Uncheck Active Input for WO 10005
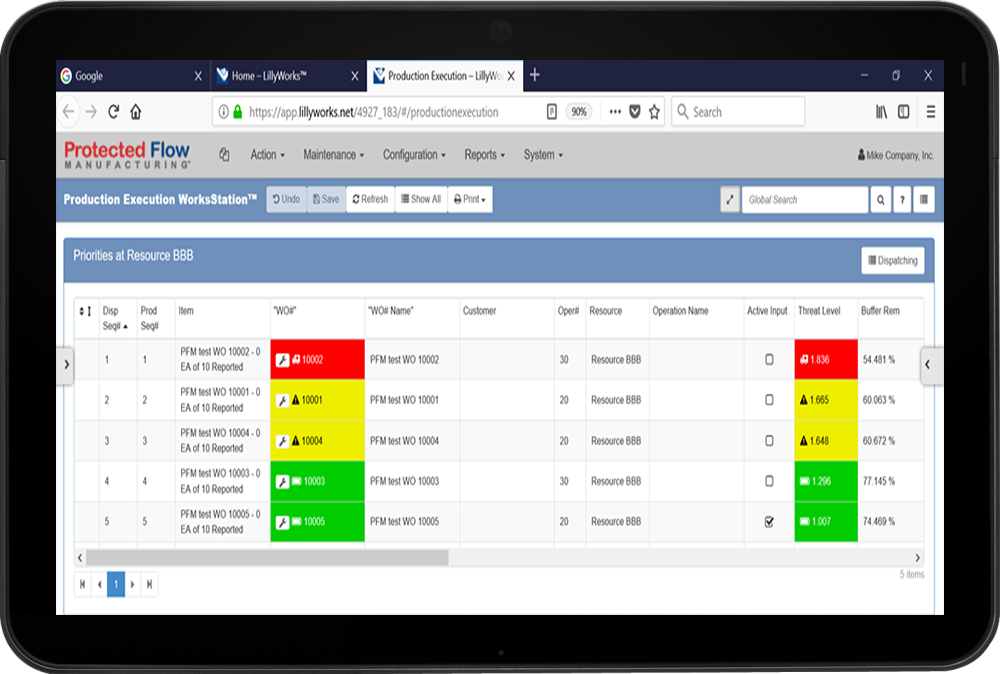 coord(769,522)
